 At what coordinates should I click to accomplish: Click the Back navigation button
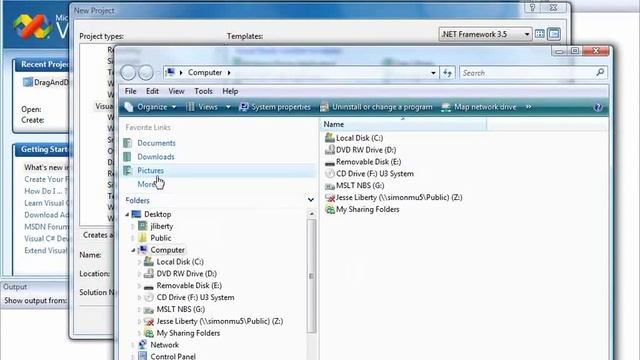point(128,73)
